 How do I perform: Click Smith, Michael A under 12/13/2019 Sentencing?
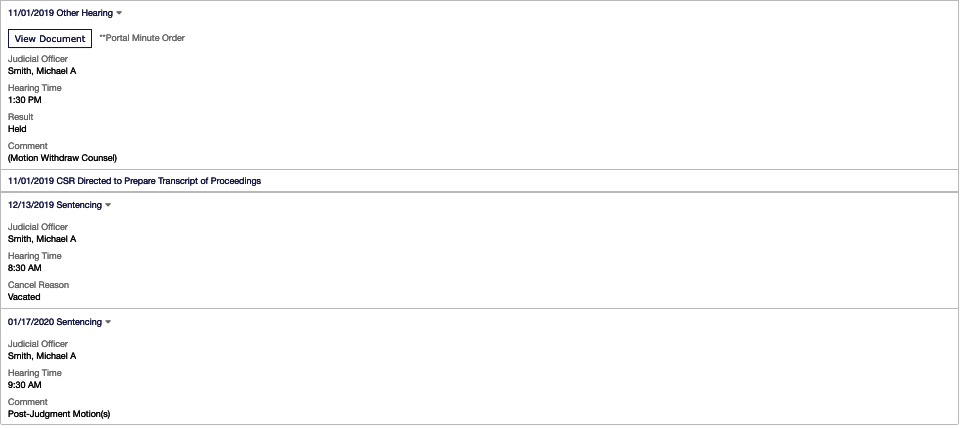[x=42, y=239]
